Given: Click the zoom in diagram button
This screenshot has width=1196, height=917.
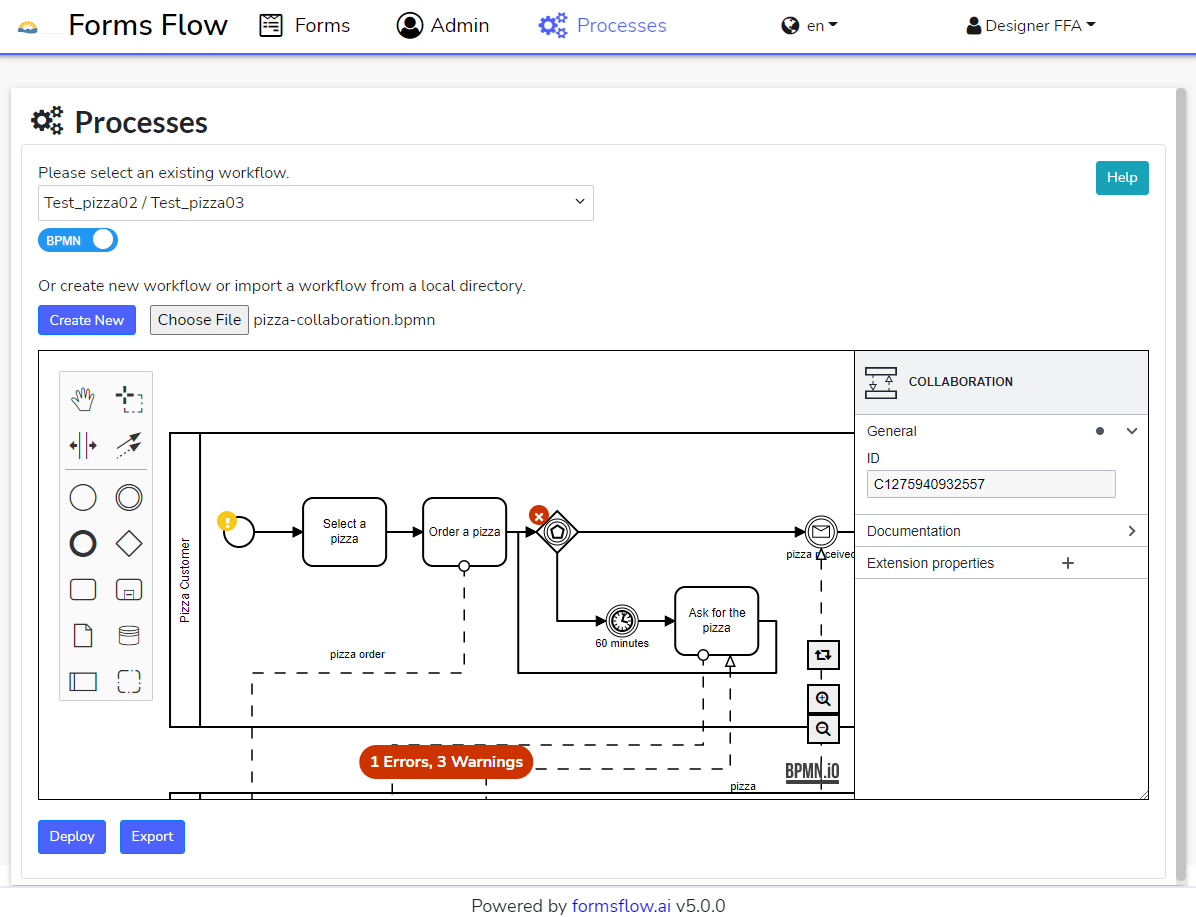Looking at the screenshot, I should [x=823, y=699].
